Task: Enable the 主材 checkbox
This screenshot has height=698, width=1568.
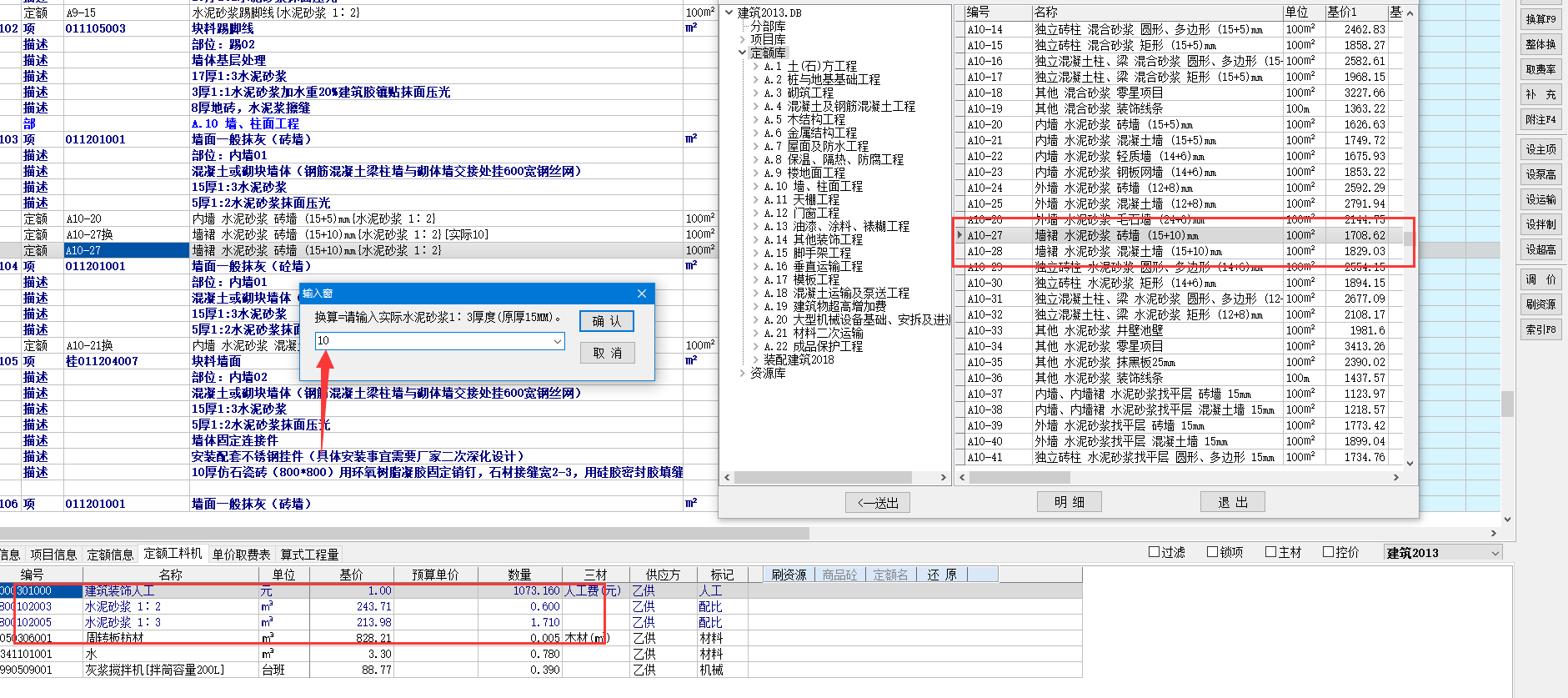Action: pyautogui.click(x=1271, y=552)
